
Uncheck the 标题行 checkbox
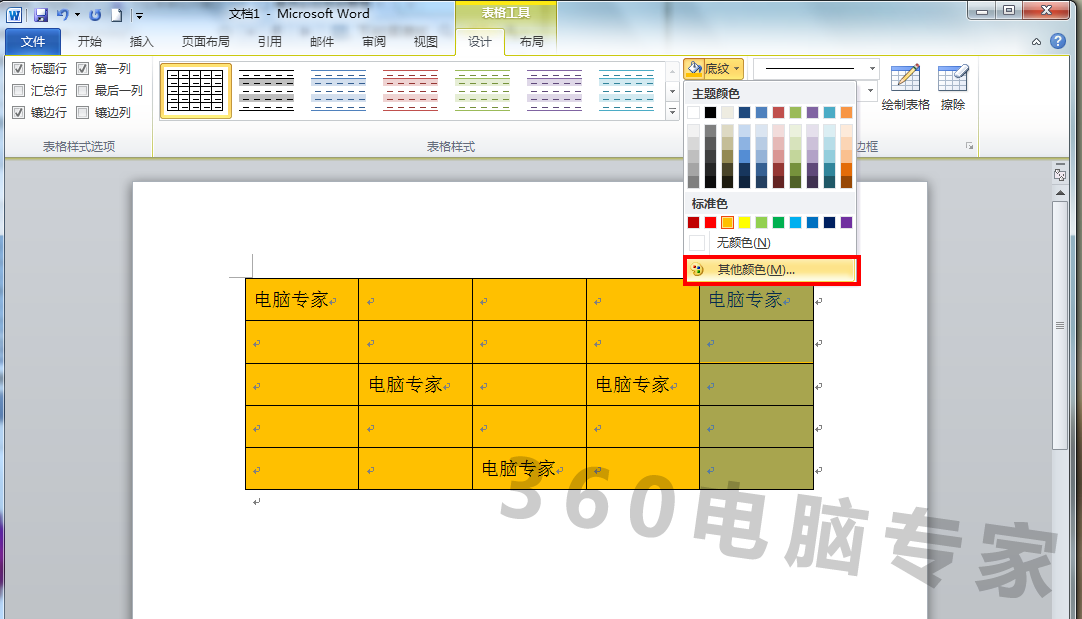tap(19, 68)
